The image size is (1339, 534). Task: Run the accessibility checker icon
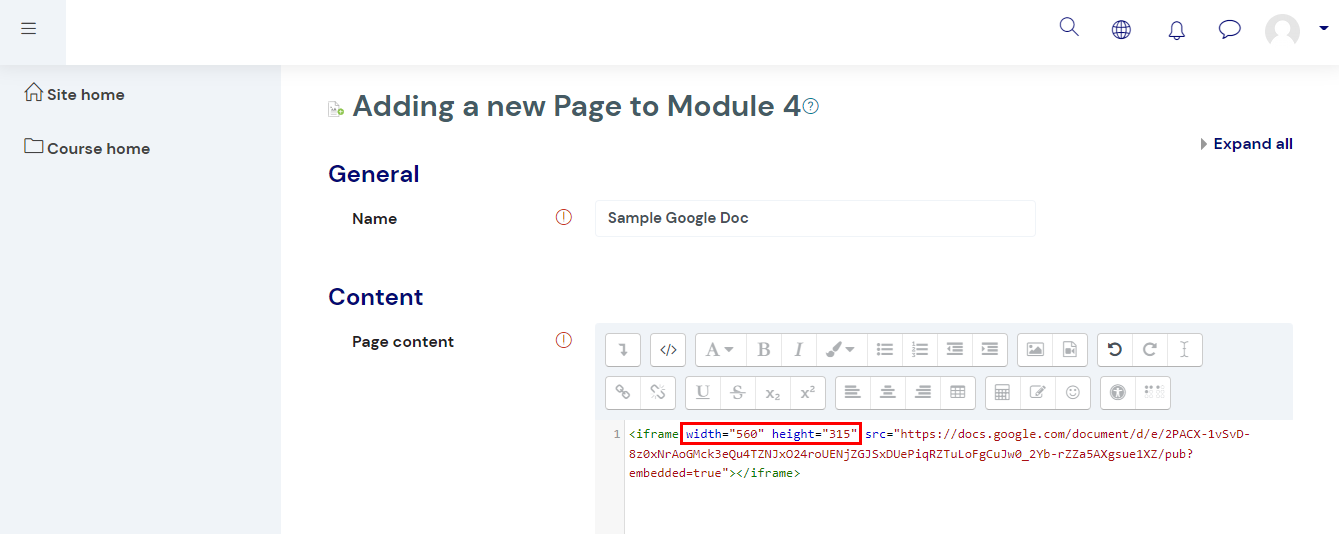1118,393
